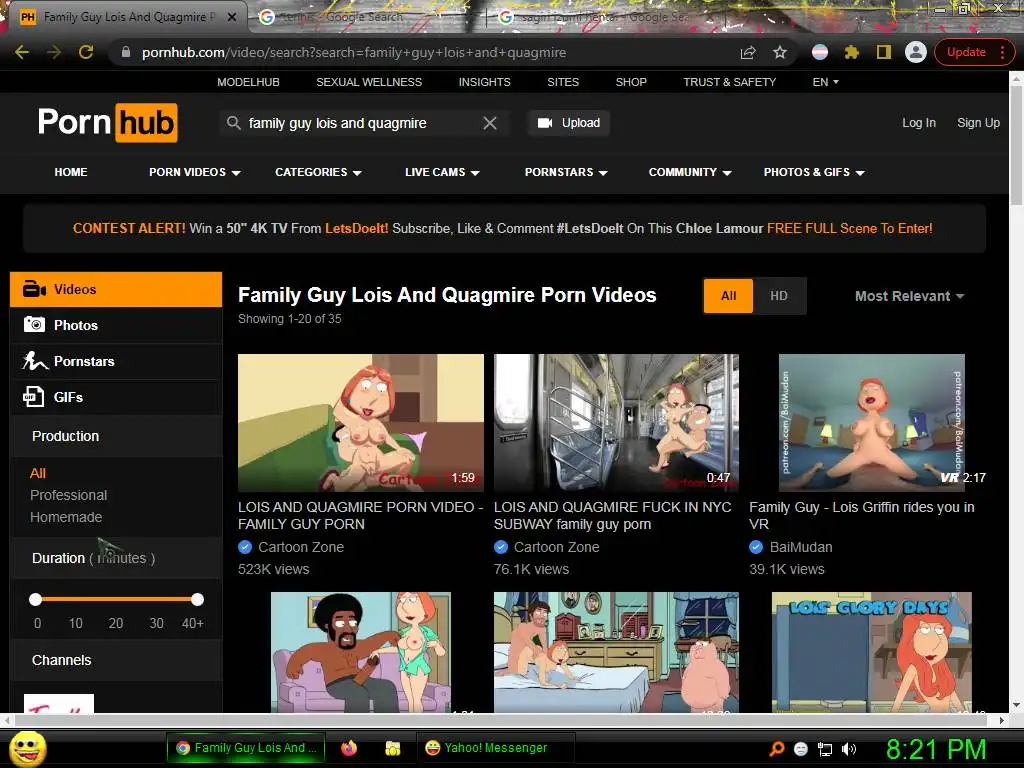The width and height of the screenshot is (1024, 768).
Task: Click the camera icon beside Videos in sidebar
Action: (x=34, y=289)
